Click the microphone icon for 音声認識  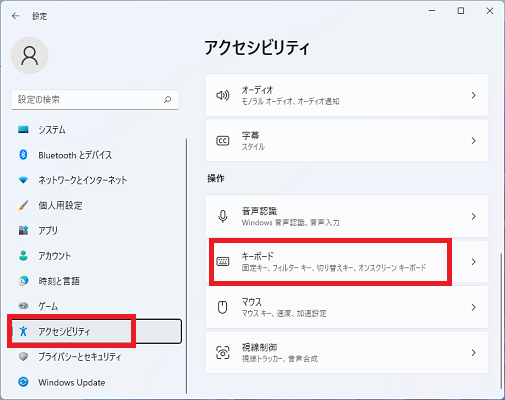(x=222, y=216)
